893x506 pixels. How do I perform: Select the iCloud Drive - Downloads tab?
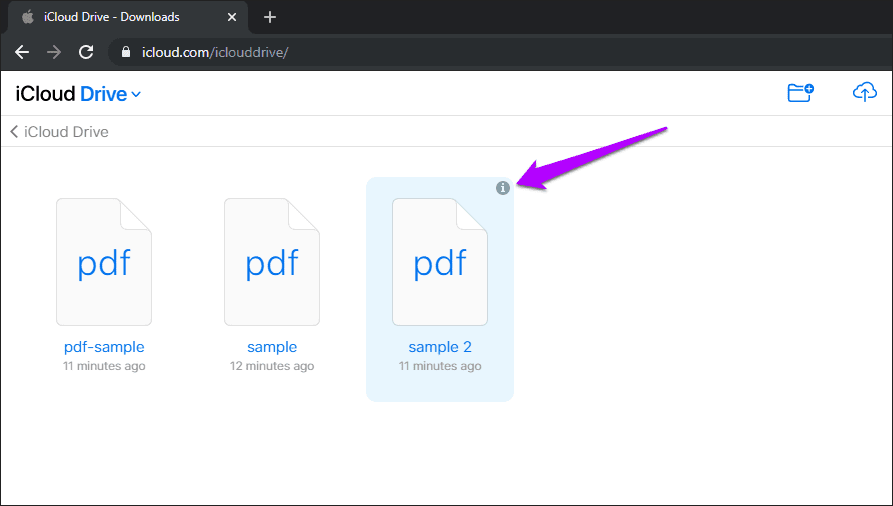point(128,17)
